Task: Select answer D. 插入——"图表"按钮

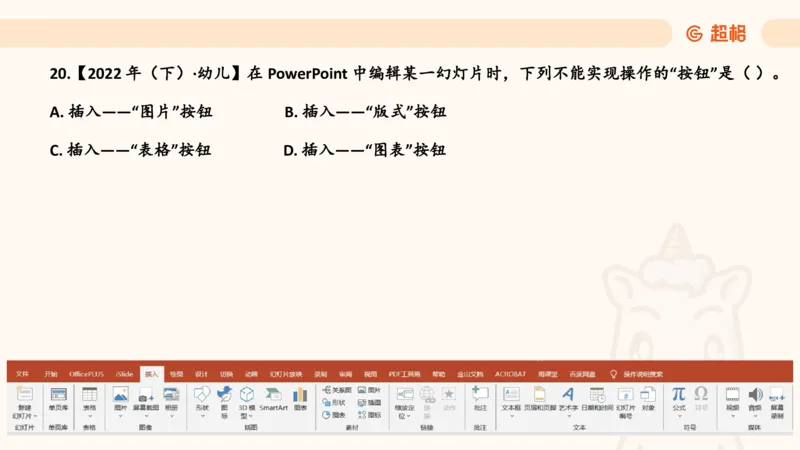Action: pos(365,150)
